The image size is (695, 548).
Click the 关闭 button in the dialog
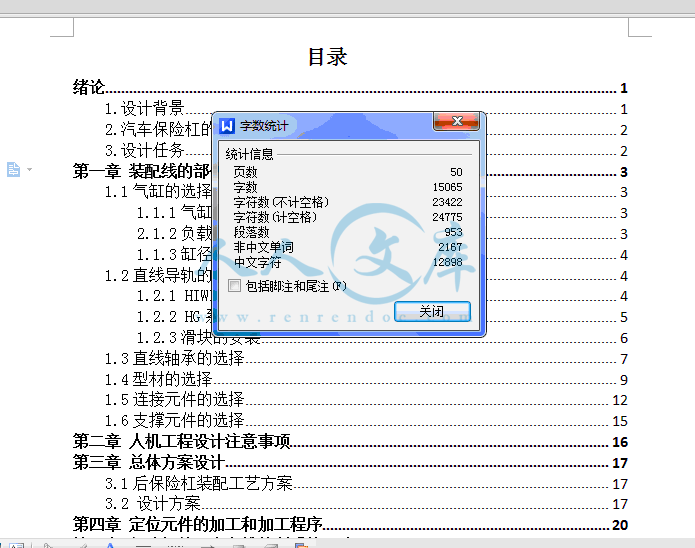coord(432,311)
